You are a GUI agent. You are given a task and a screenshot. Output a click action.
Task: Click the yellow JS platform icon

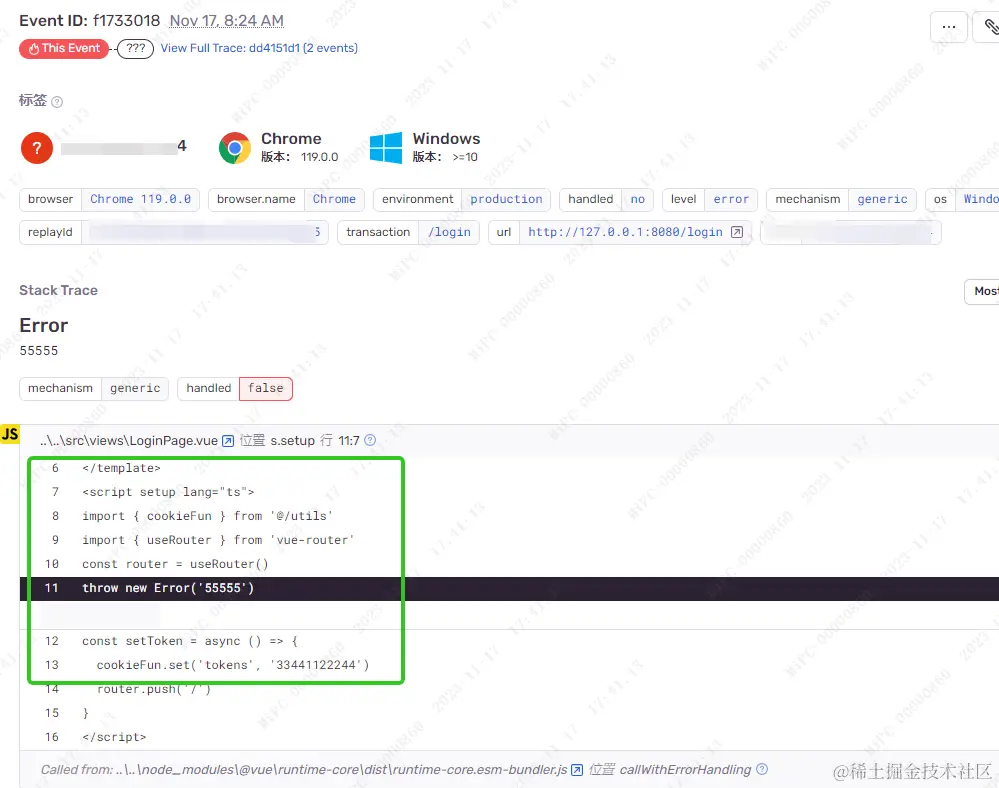tap(10, 434)
